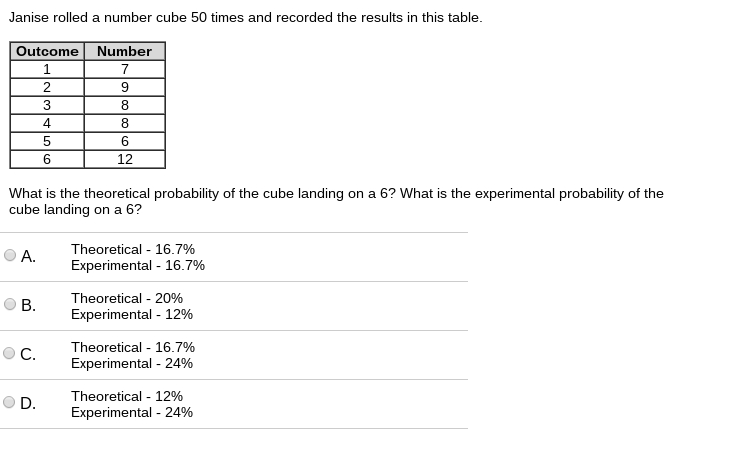This screenshot has height=450, width=733.
Task: Click the 'C.' option letter label
Action: click(x=28, y=354)
